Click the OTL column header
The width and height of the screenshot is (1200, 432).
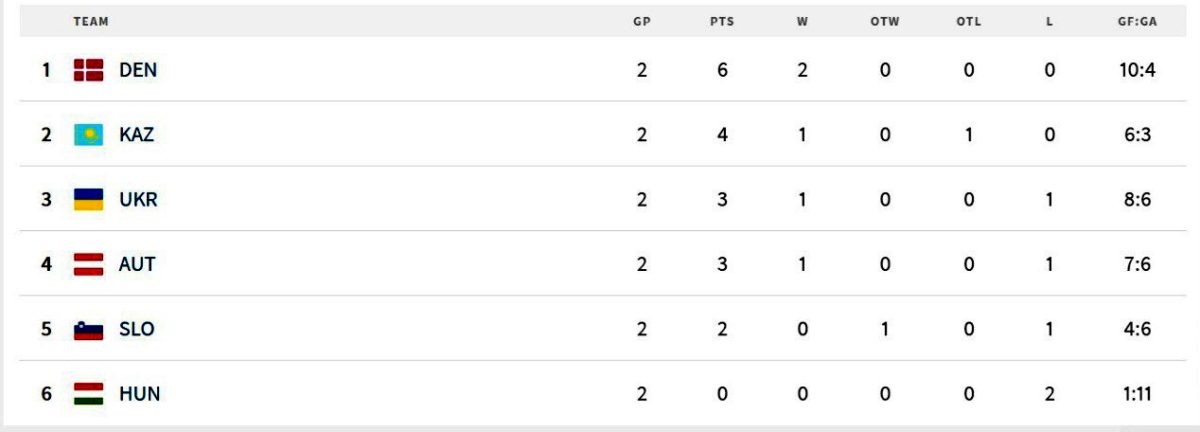tap(969, 21)
